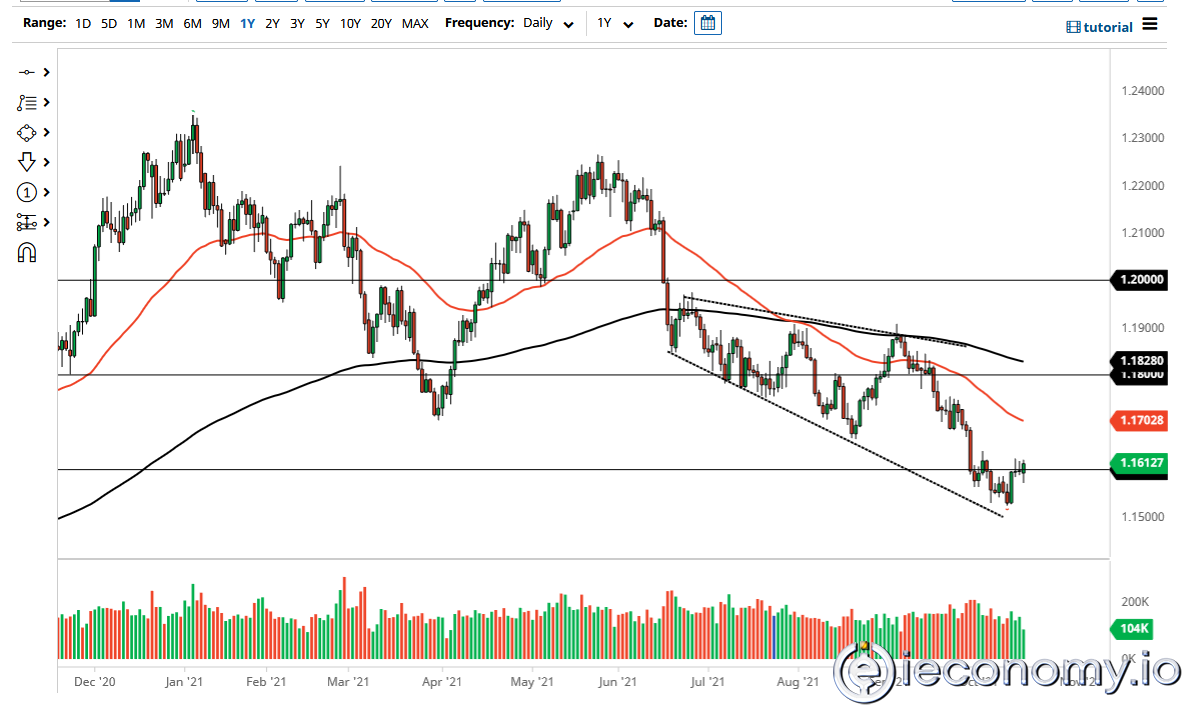
Task: Enable the 6M range option
Action: tap(192, 23)
